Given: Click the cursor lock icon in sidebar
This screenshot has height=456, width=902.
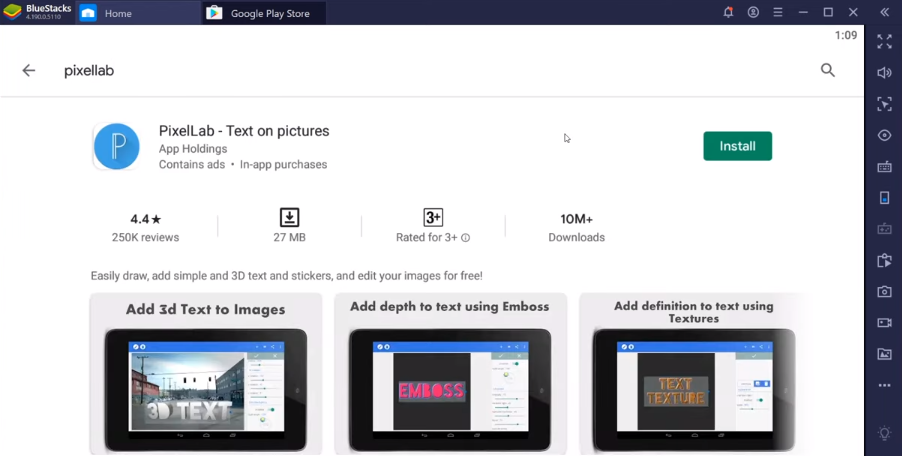Looking at the screenshot, I should (x=884, y=104).
